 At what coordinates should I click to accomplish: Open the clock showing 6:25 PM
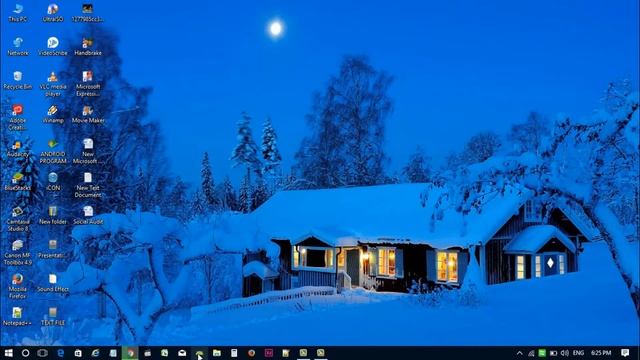pos(601,353)
